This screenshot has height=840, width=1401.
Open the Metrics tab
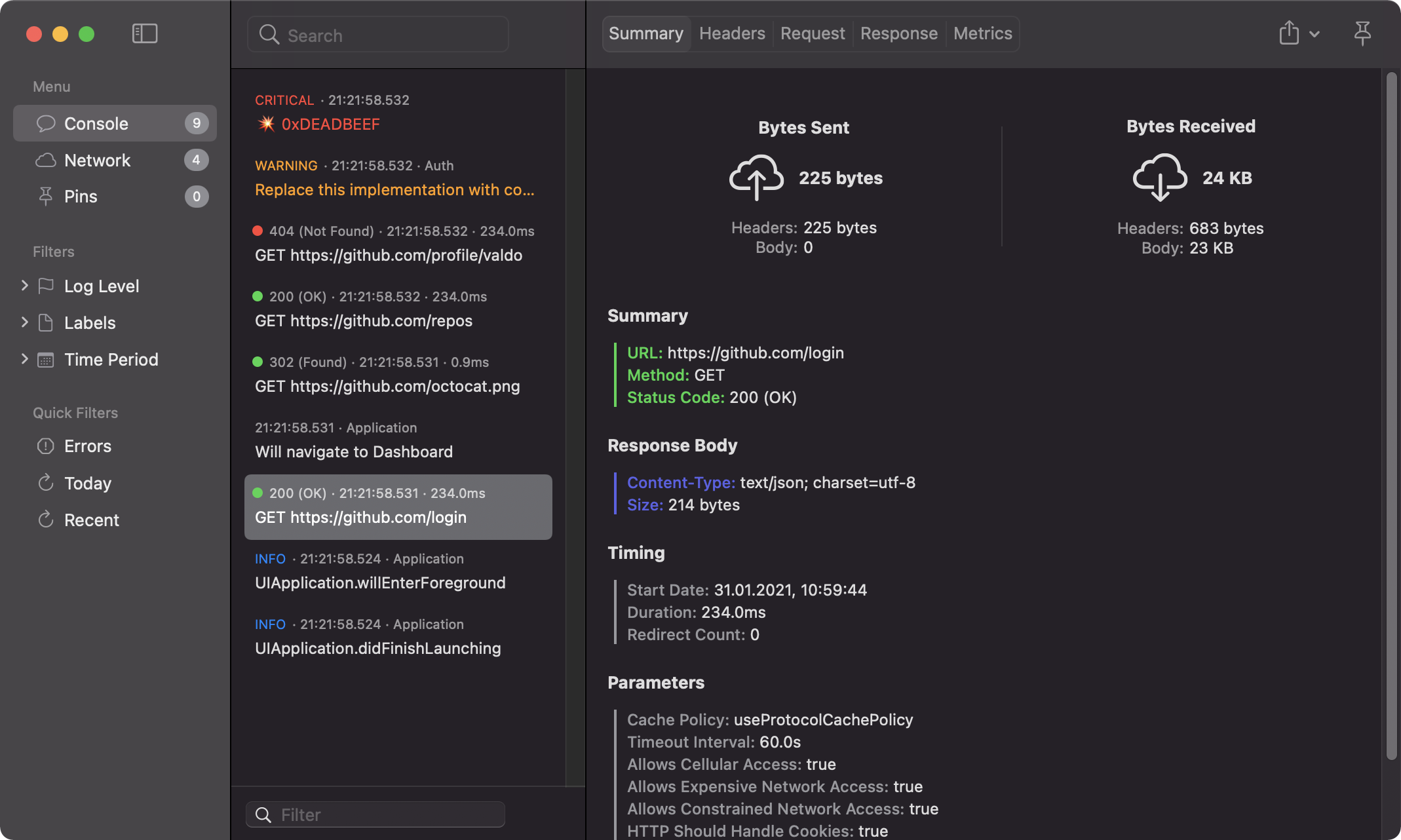(983, 33)
